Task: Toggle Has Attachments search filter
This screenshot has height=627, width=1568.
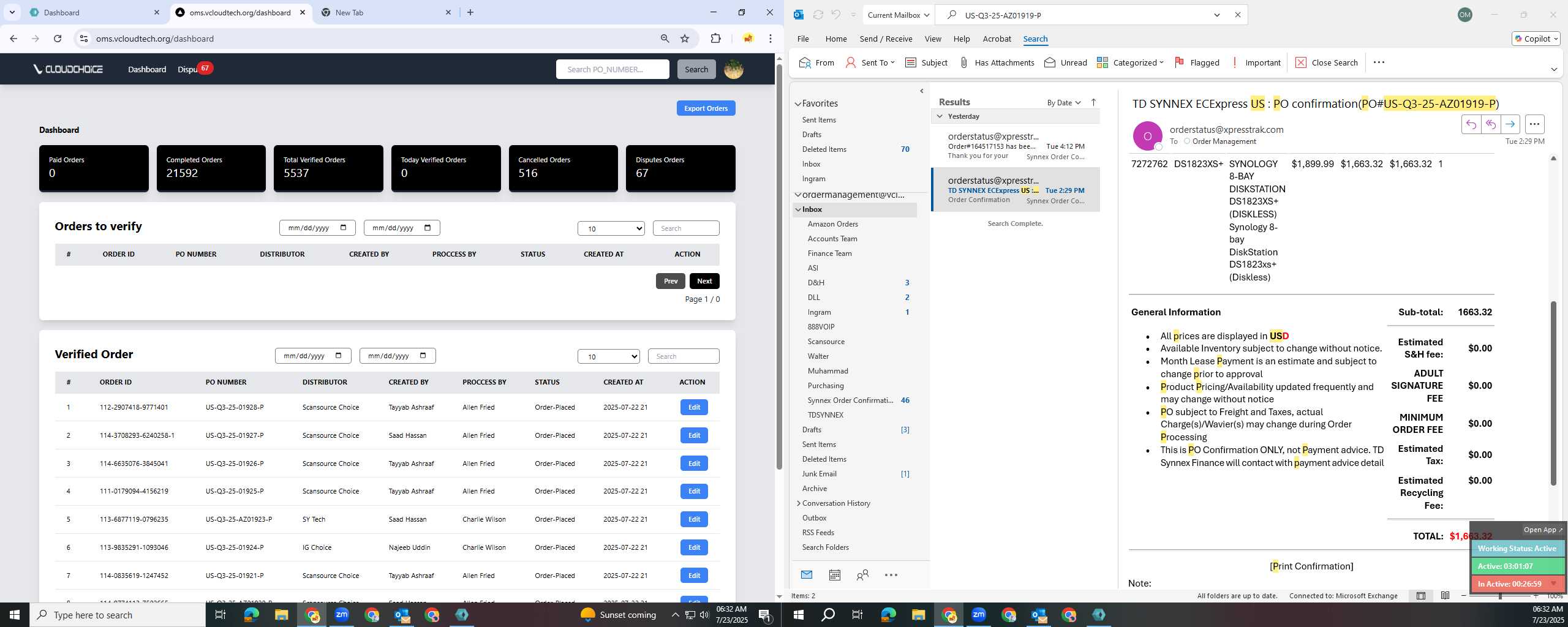Action: pos(997,62)
